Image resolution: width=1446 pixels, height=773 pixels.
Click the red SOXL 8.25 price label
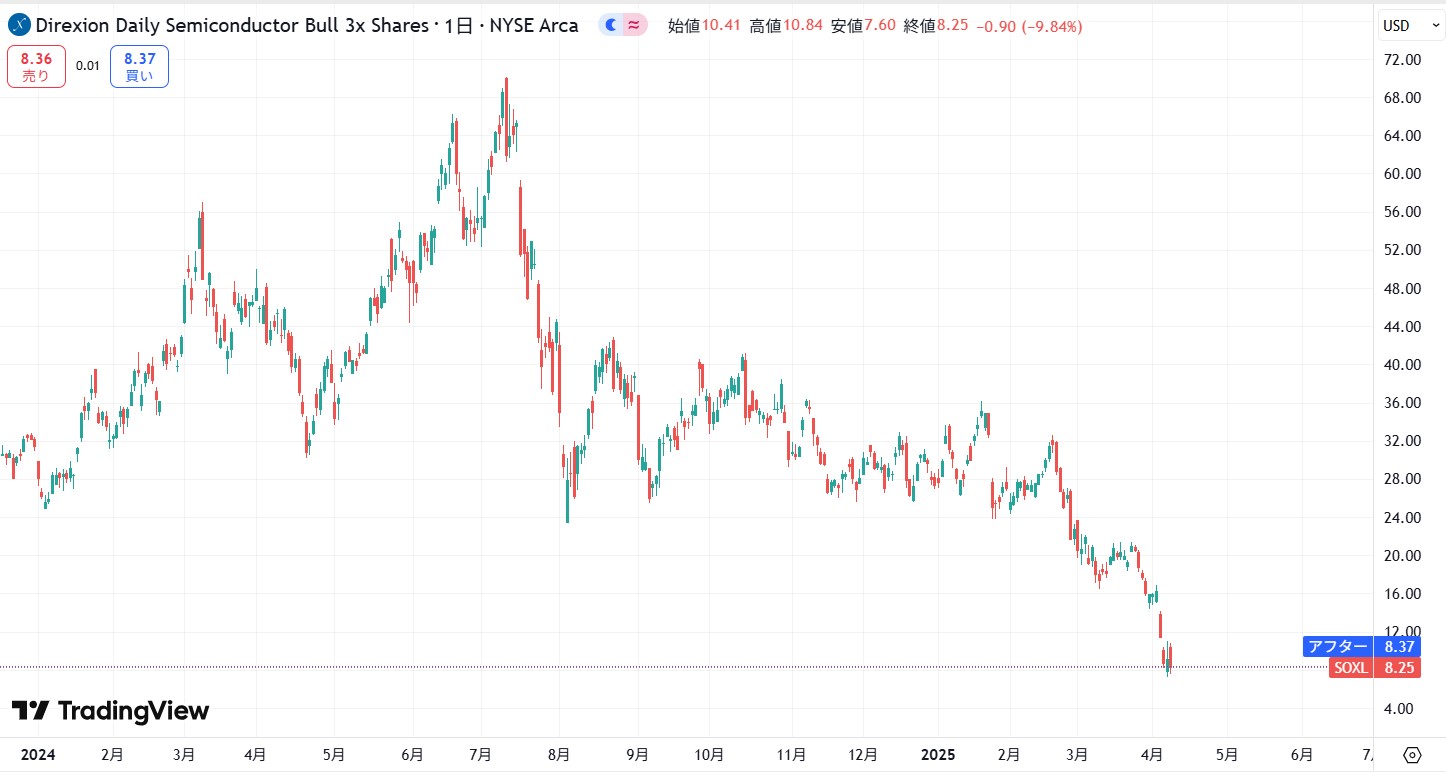point(1374,668)
